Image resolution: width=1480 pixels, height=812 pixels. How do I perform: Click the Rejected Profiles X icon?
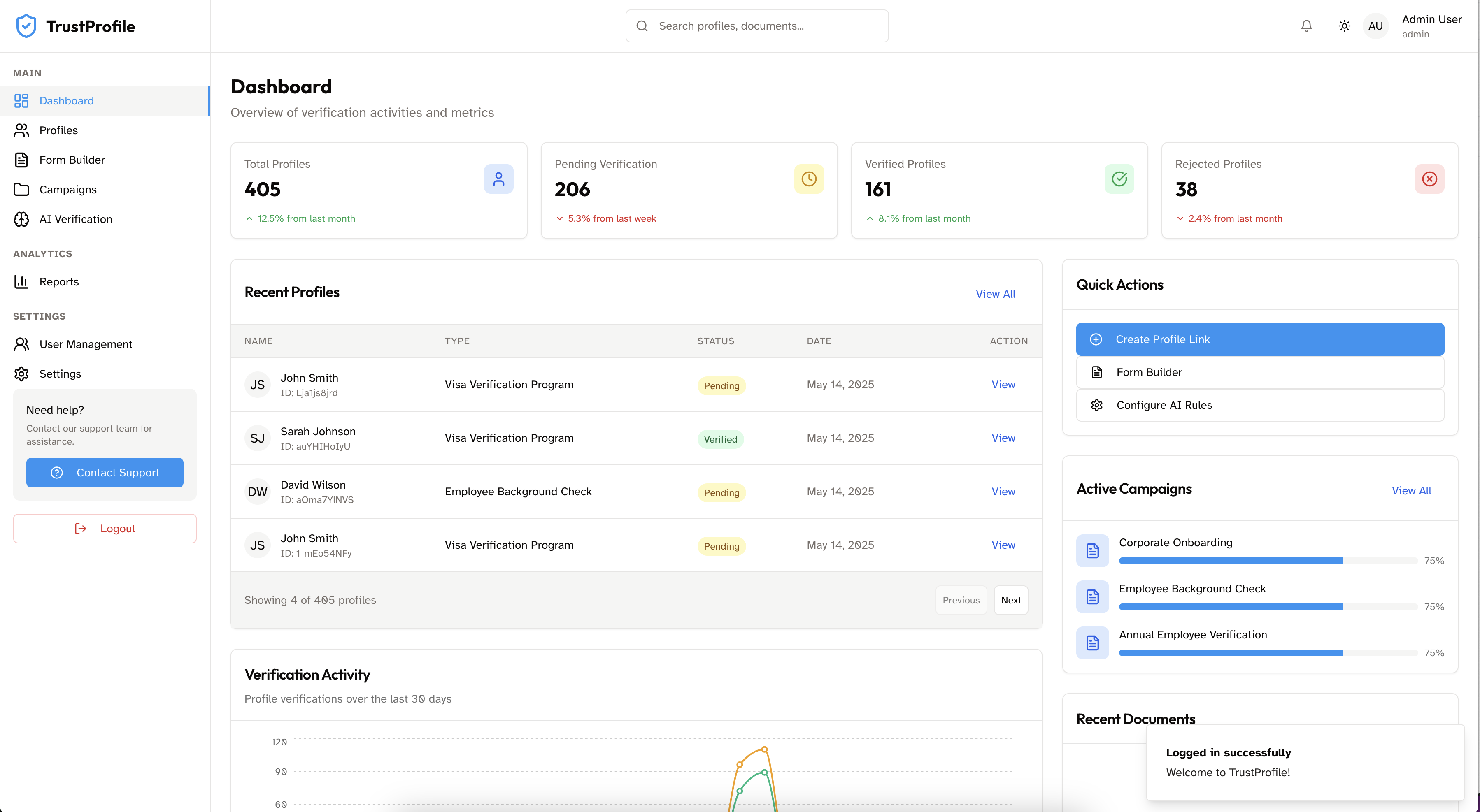tap(1429, 179)
